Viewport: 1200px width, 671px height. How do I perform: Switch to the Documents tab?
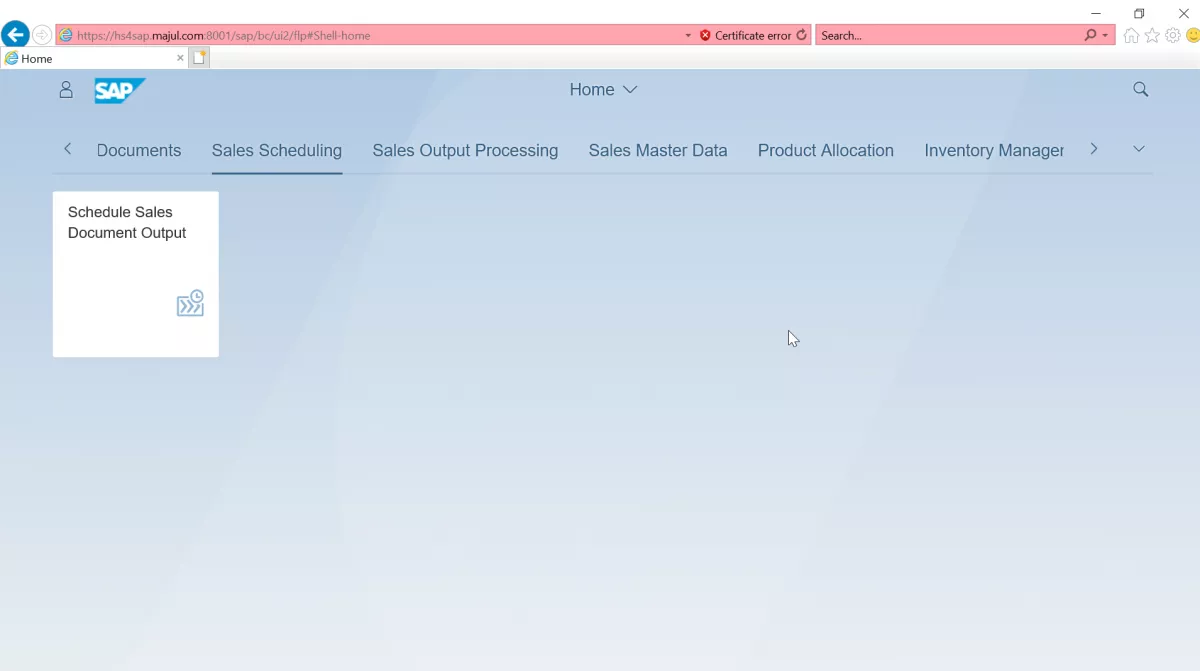point(139,150)
